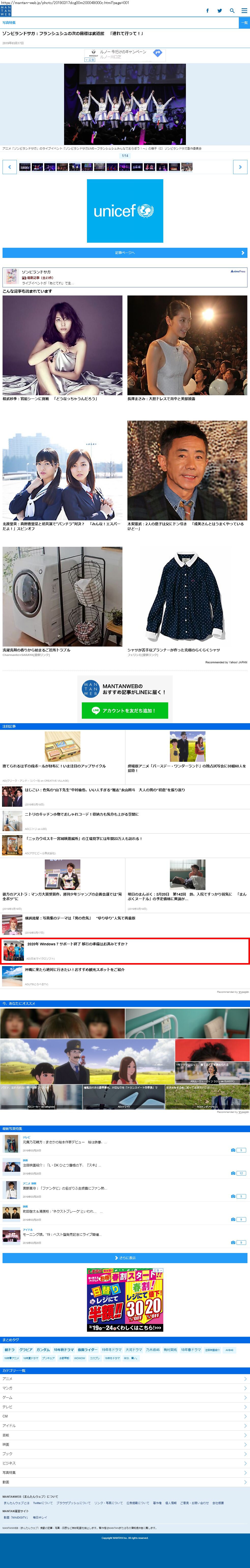Screen dimensions: 250x1568
Task: Open the ゾンビランドサガ related article card
Action: point(125,277)
